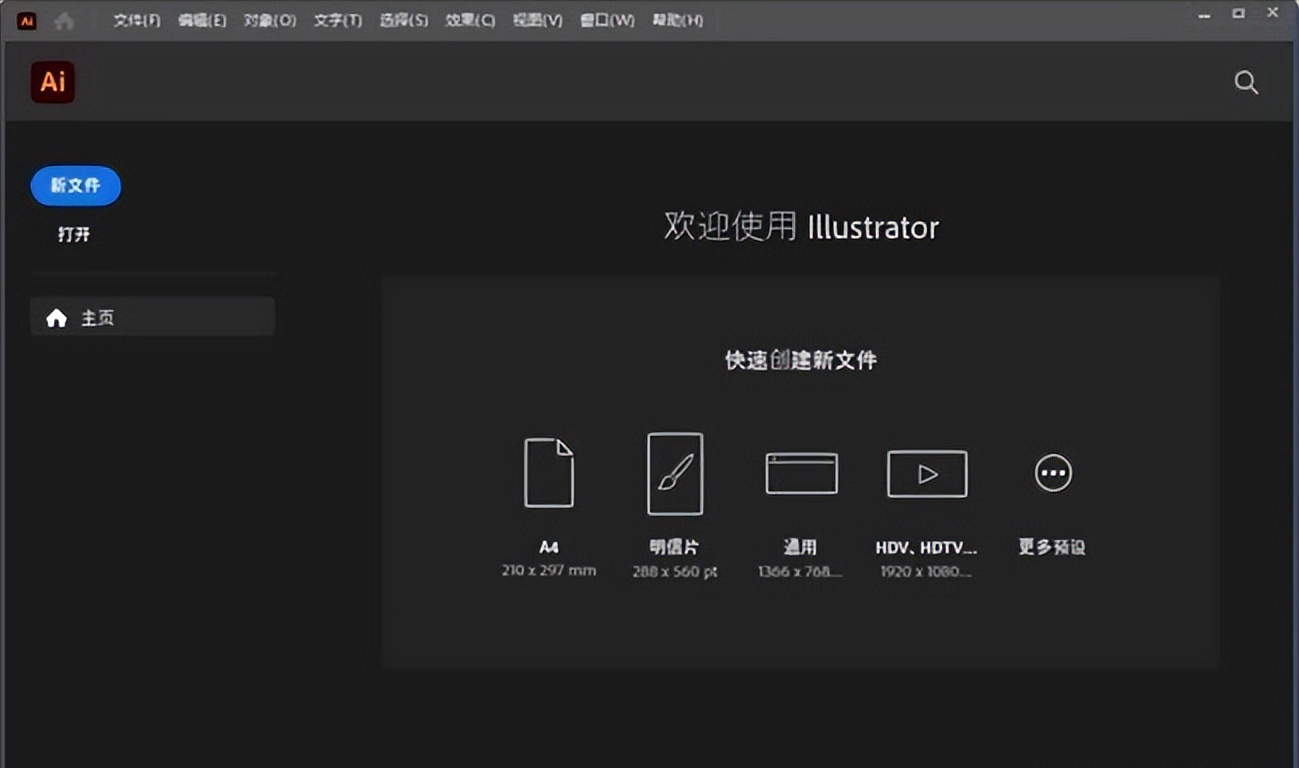This screenshot has height=768, width=1299.
Task: Open search with the magnifier icon
Action: tap(1246, 82)
